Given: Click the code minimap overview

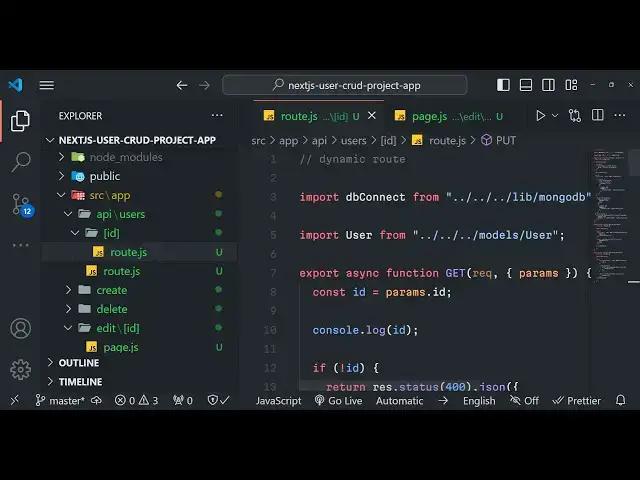Looking at the screenshot, I should pyautogui.click(x=609, y=216).
